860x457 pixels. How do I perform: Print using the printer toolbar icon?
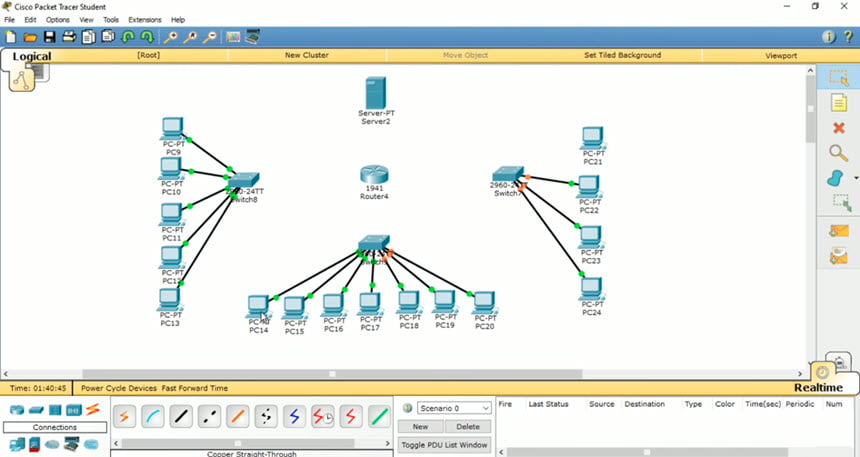coord(69,37)
